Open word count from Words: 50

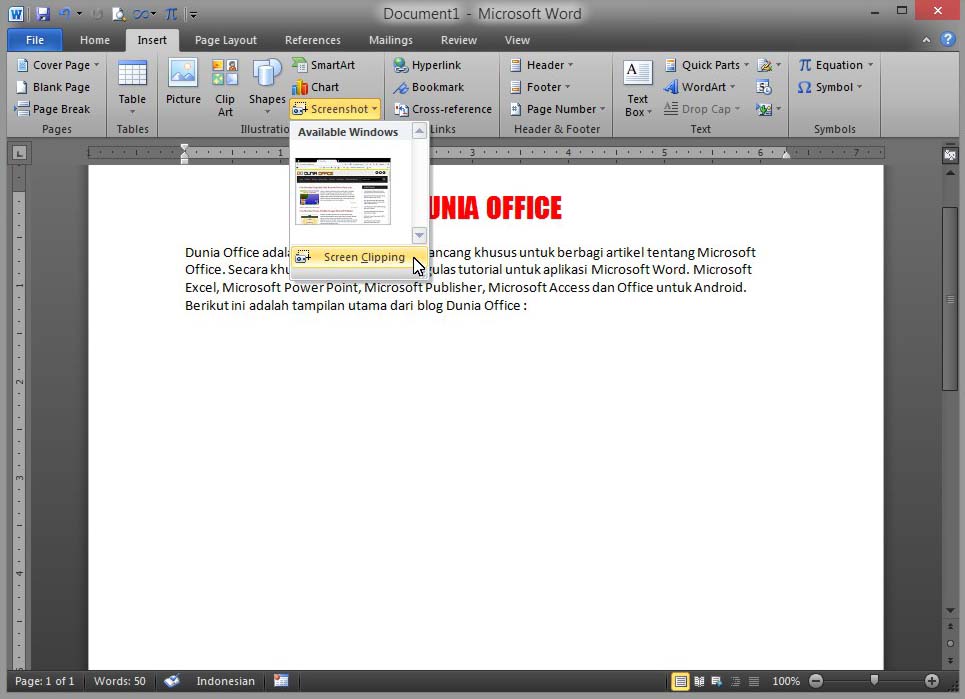[x=119, y=681]
